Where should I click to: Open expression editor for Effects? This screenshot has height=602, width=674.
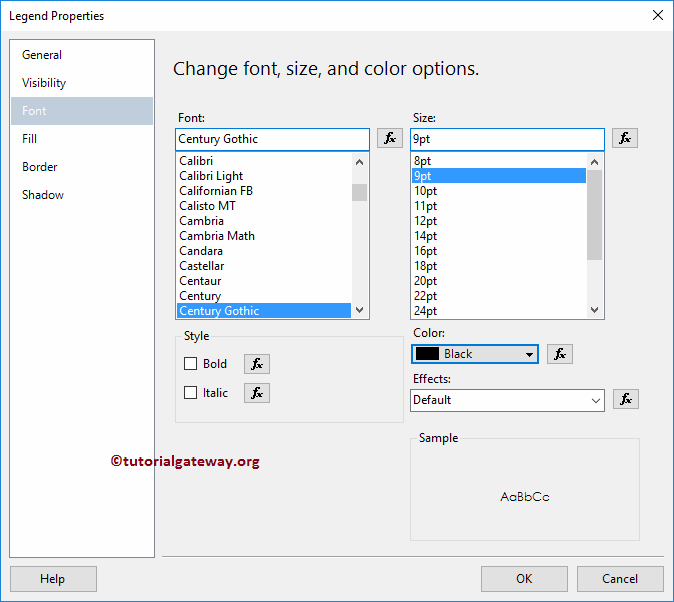coord(625,399)
